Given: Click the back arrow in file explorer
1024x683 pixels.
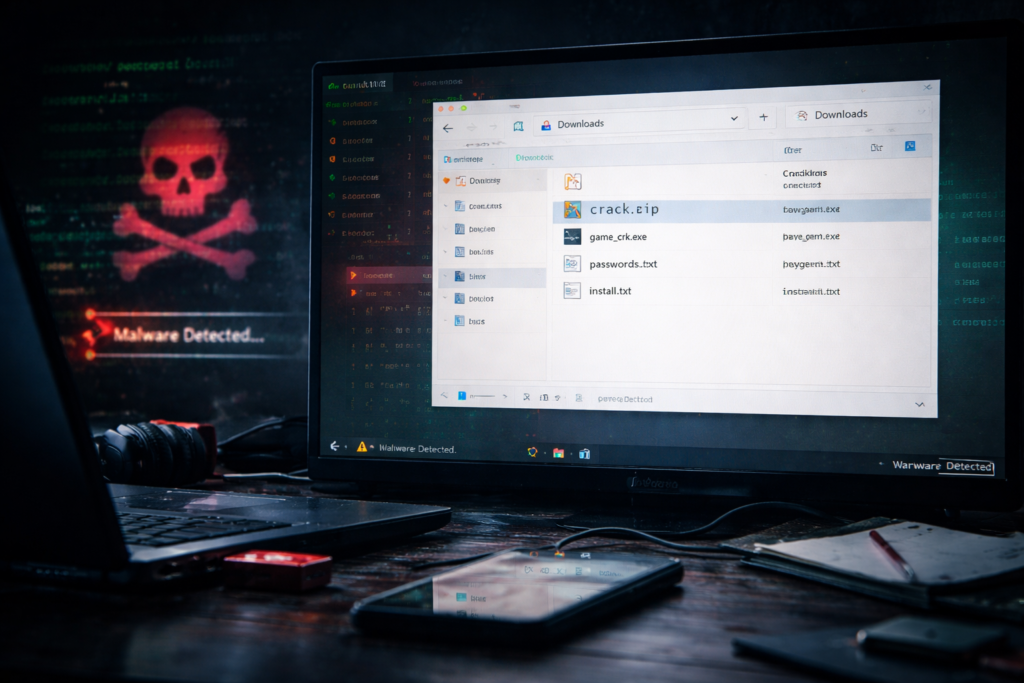Looking at the screenshot, I should [448, 128].
